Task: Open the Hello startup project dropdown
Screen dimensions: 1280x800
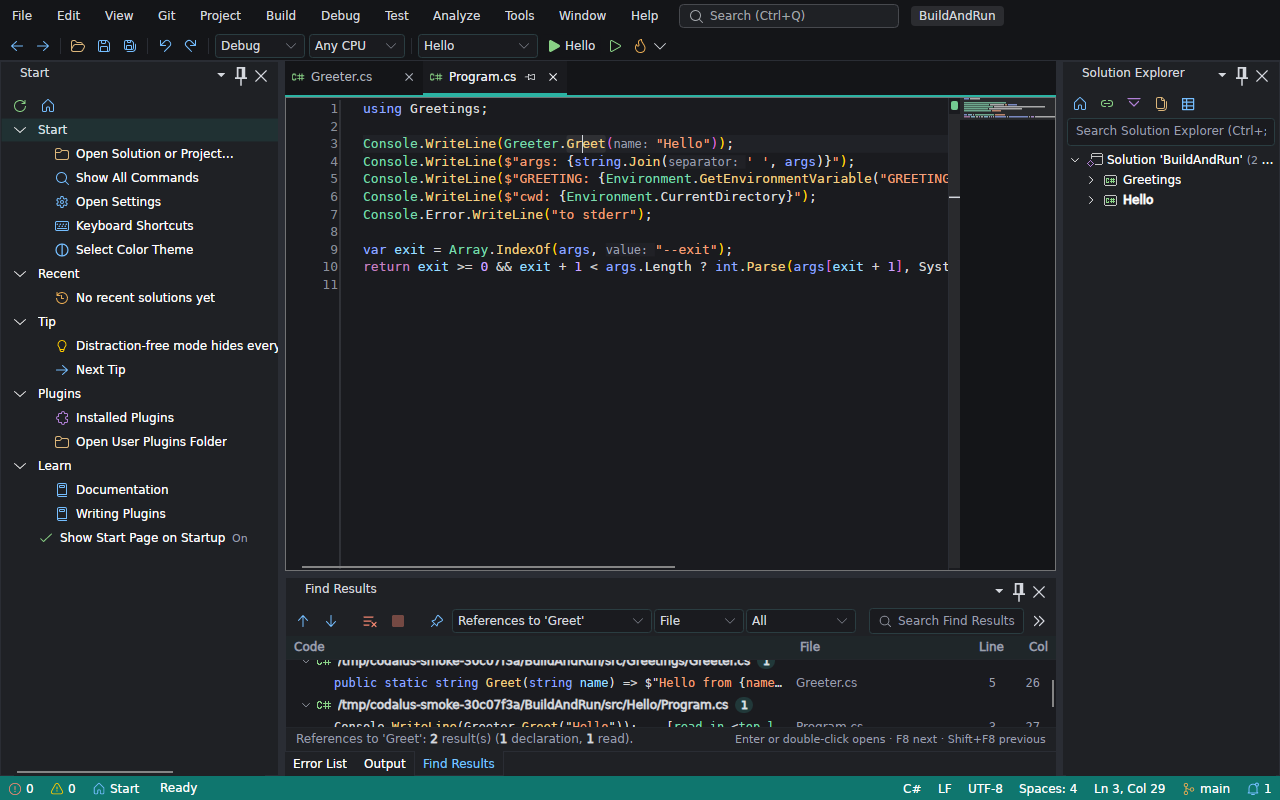Action: coord(478,46)
